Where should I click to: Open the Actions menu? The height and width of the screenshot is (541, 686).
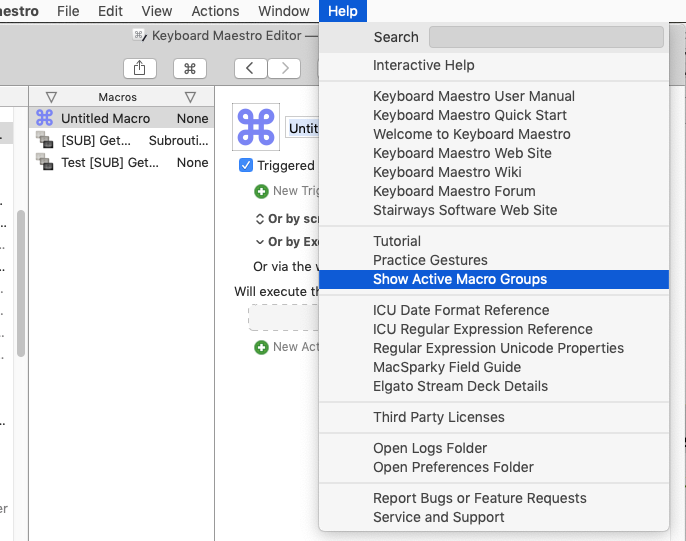pos(215,11)
